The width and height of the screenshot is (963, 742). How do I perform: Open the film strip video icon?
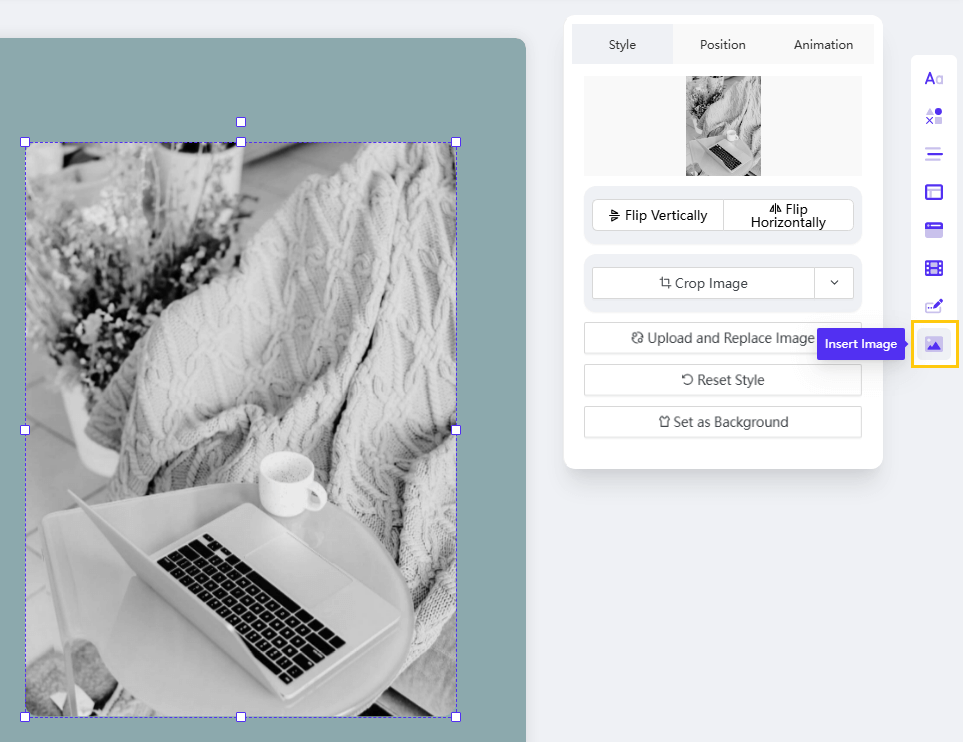tap(933, 268)
